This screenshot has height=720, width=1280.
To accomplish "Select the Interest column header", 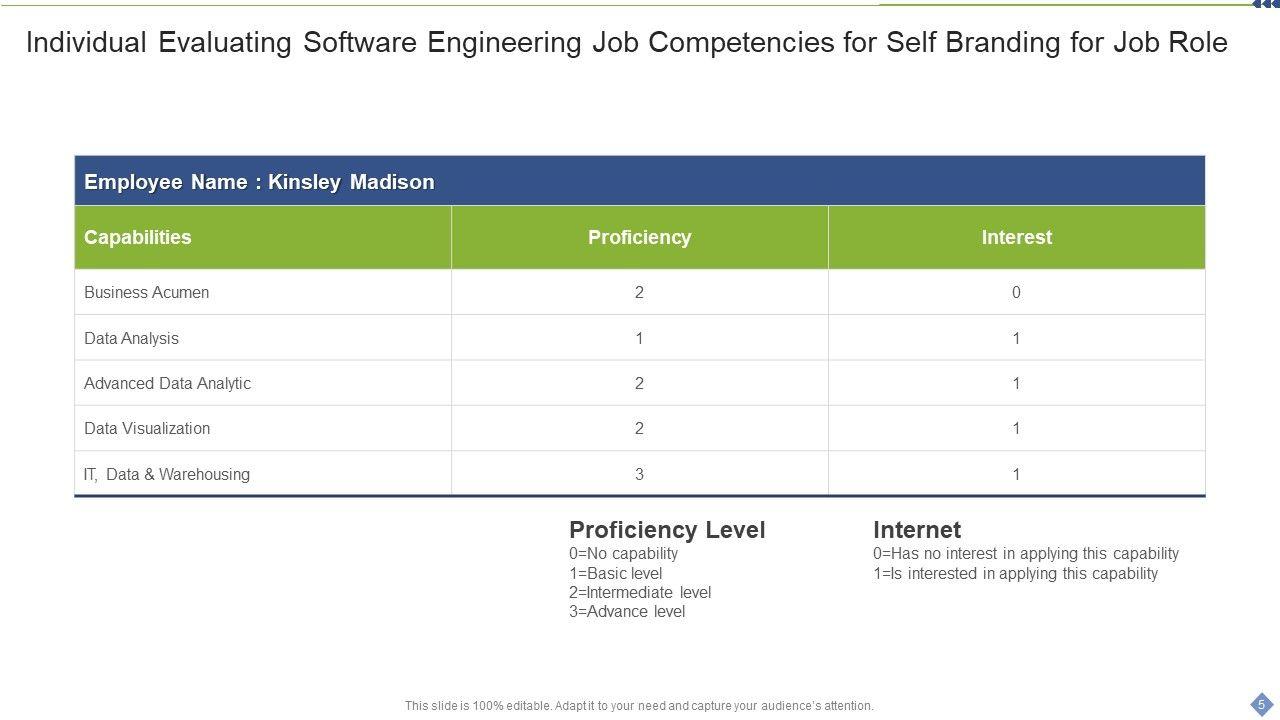I will coord(1016,237).
